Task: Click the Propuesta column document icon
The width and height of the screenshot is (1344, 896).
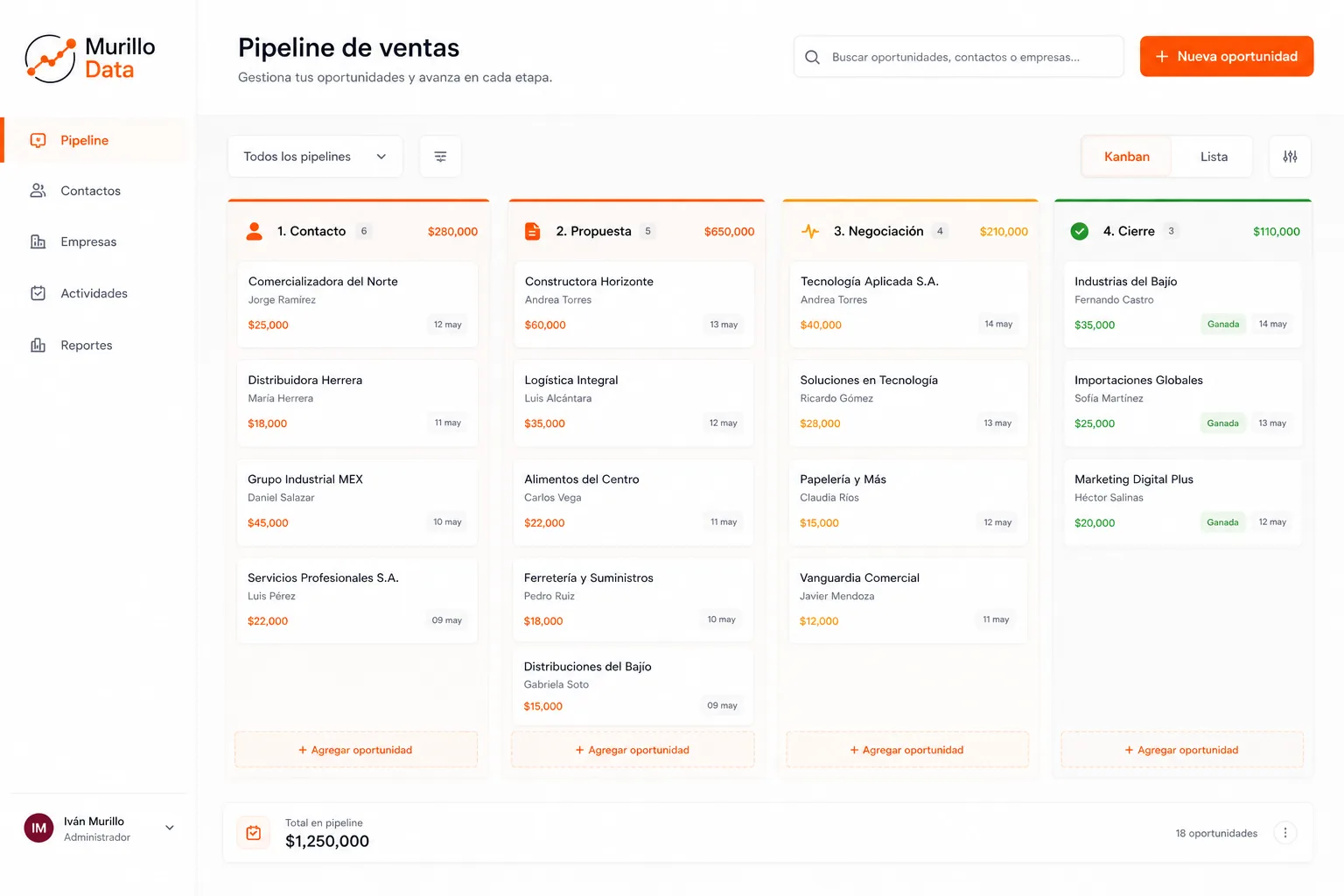Action: (532, 231)
